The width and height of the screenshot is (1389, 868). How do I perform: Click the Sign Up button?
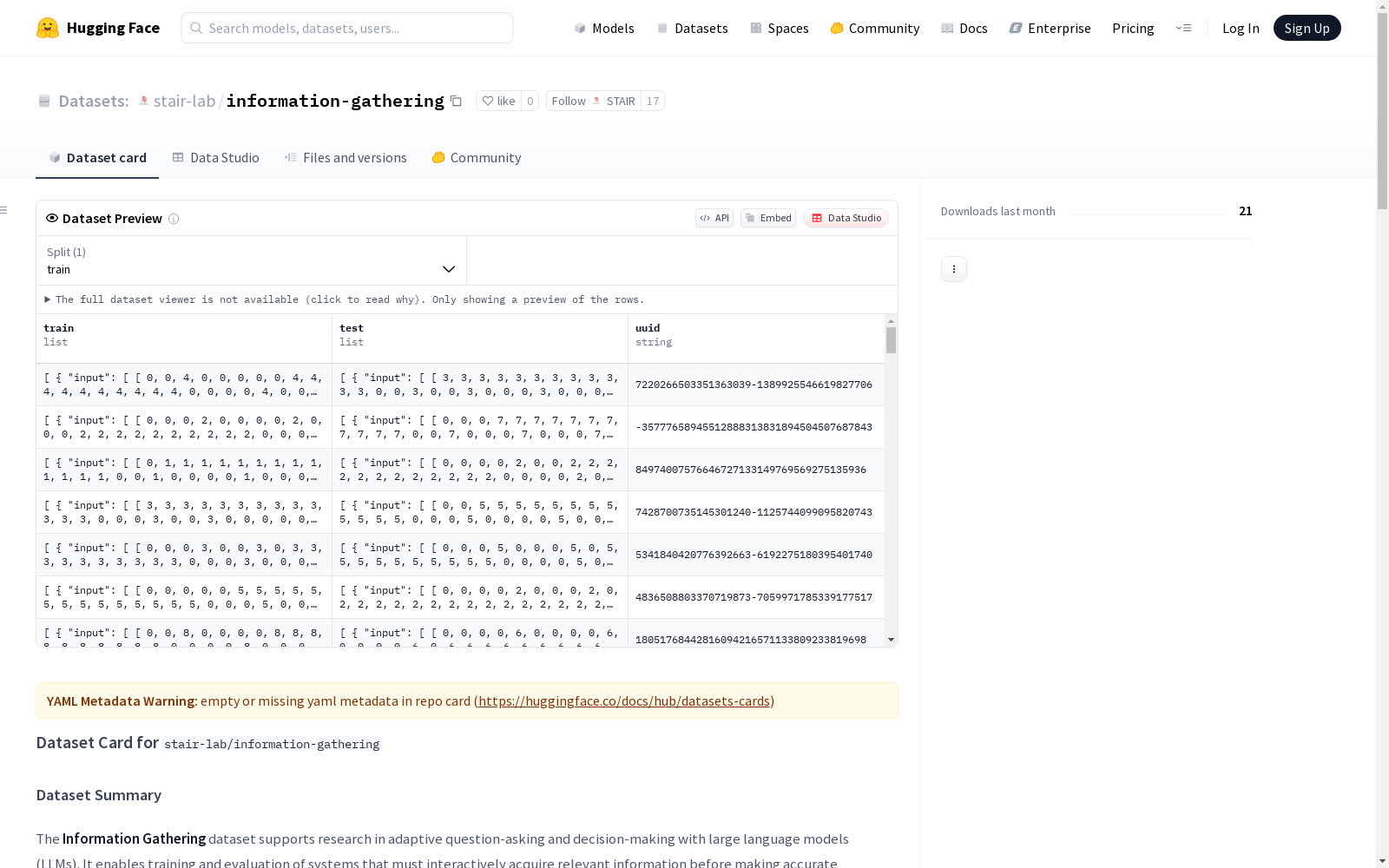[x=1307, y=28]
